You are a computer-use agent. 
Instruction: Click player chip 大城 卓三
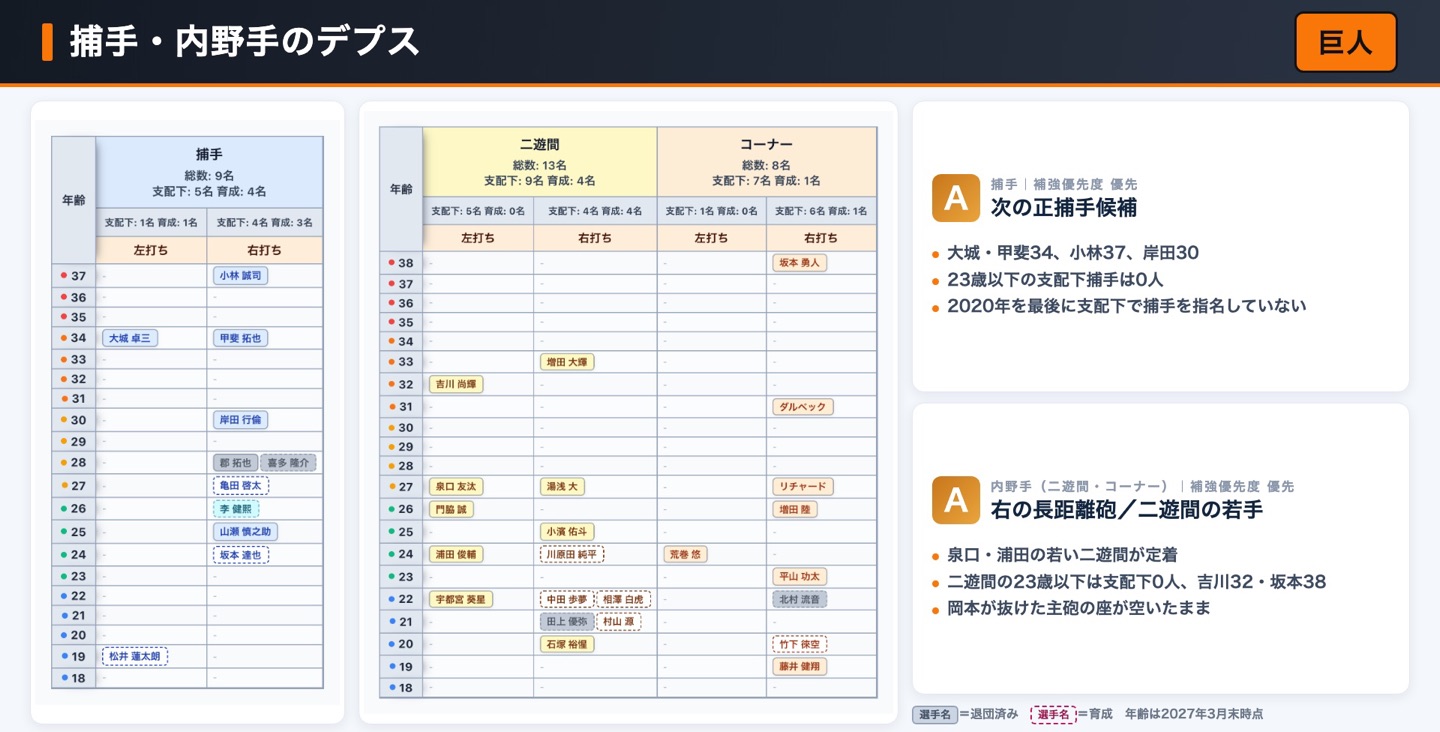[x=130, y=338]
